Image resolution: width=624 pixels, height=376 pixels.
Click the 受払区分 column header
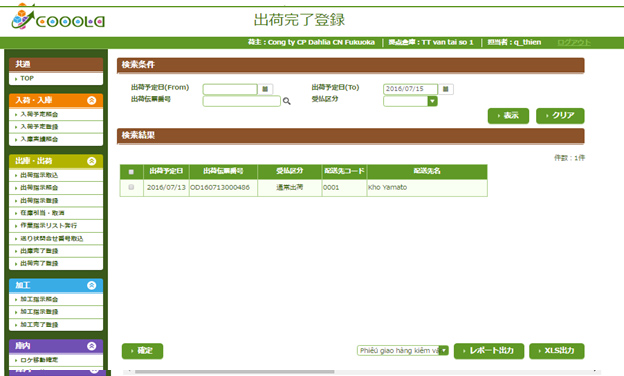coord(290,171)
